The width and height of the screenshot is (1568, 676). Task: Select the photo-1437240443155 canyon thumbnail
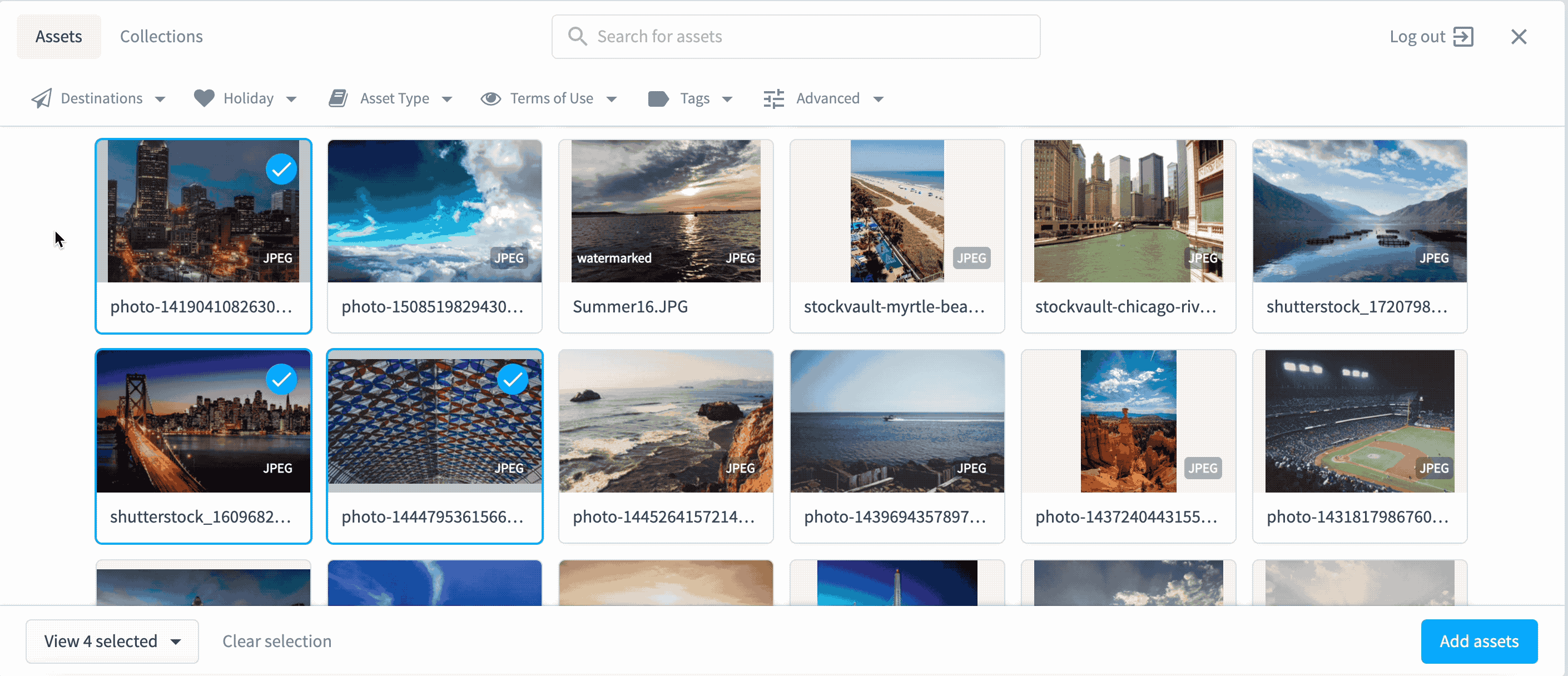point(1129,421)
